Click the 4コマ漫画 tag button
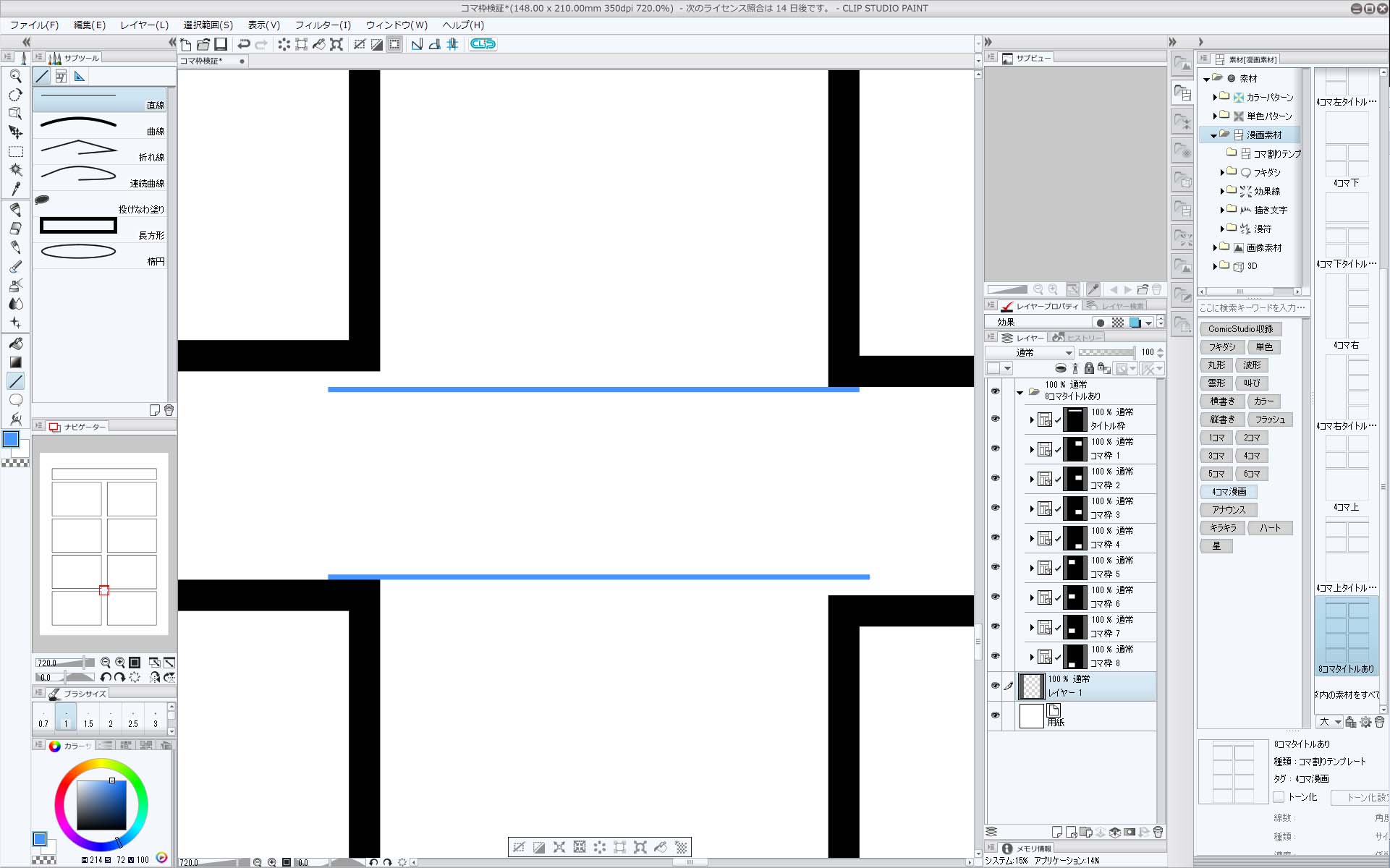 tap(1229, 492)
